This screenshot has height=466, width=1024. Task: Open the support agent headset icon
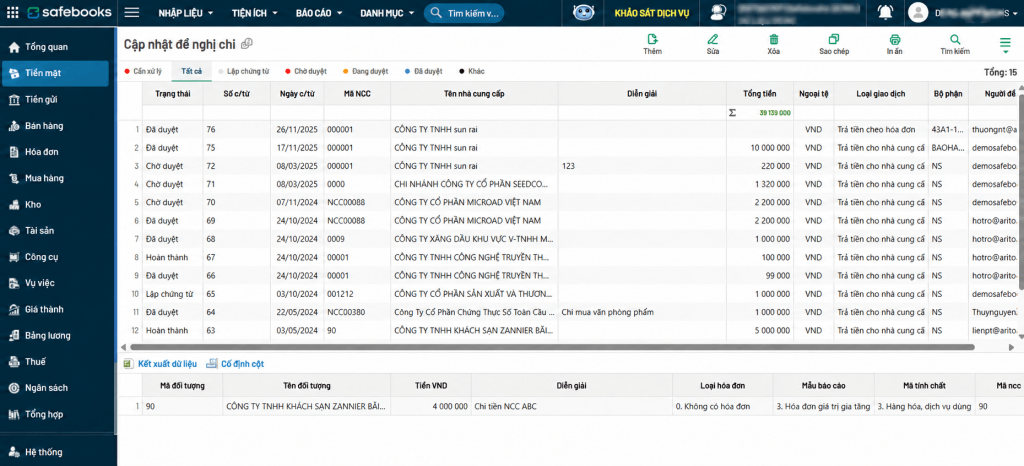point(718,12)
